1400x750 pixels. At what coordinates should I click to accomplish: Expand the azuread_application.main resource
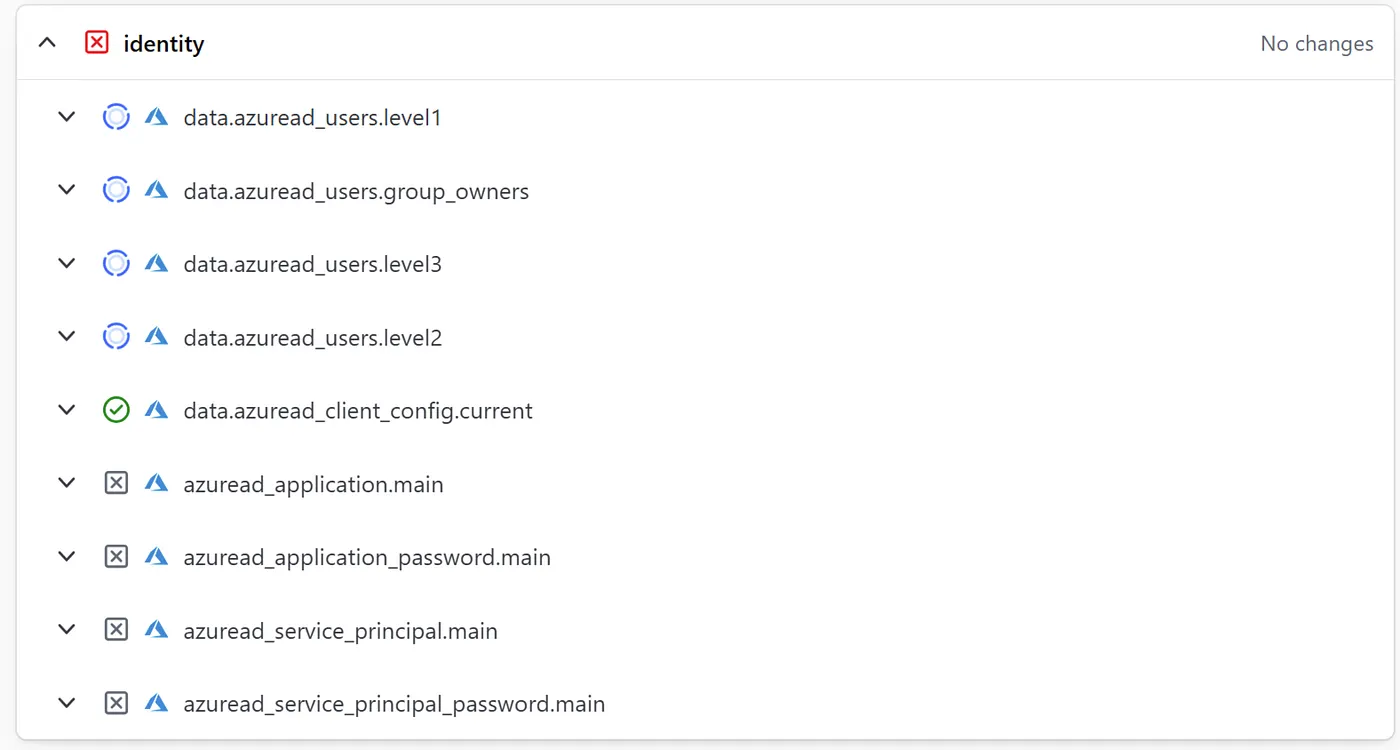click(x=67, y=484)
